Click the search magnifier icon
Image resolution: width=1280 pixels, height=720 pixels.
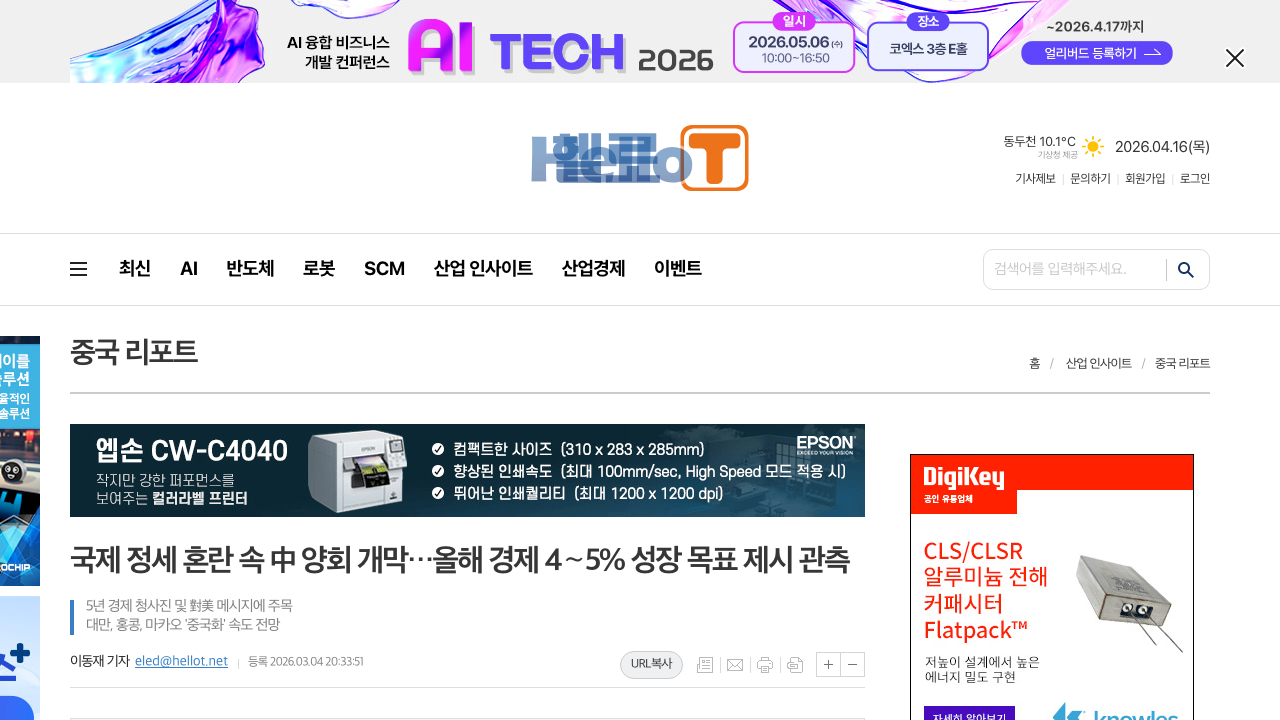click(1186, 270)
